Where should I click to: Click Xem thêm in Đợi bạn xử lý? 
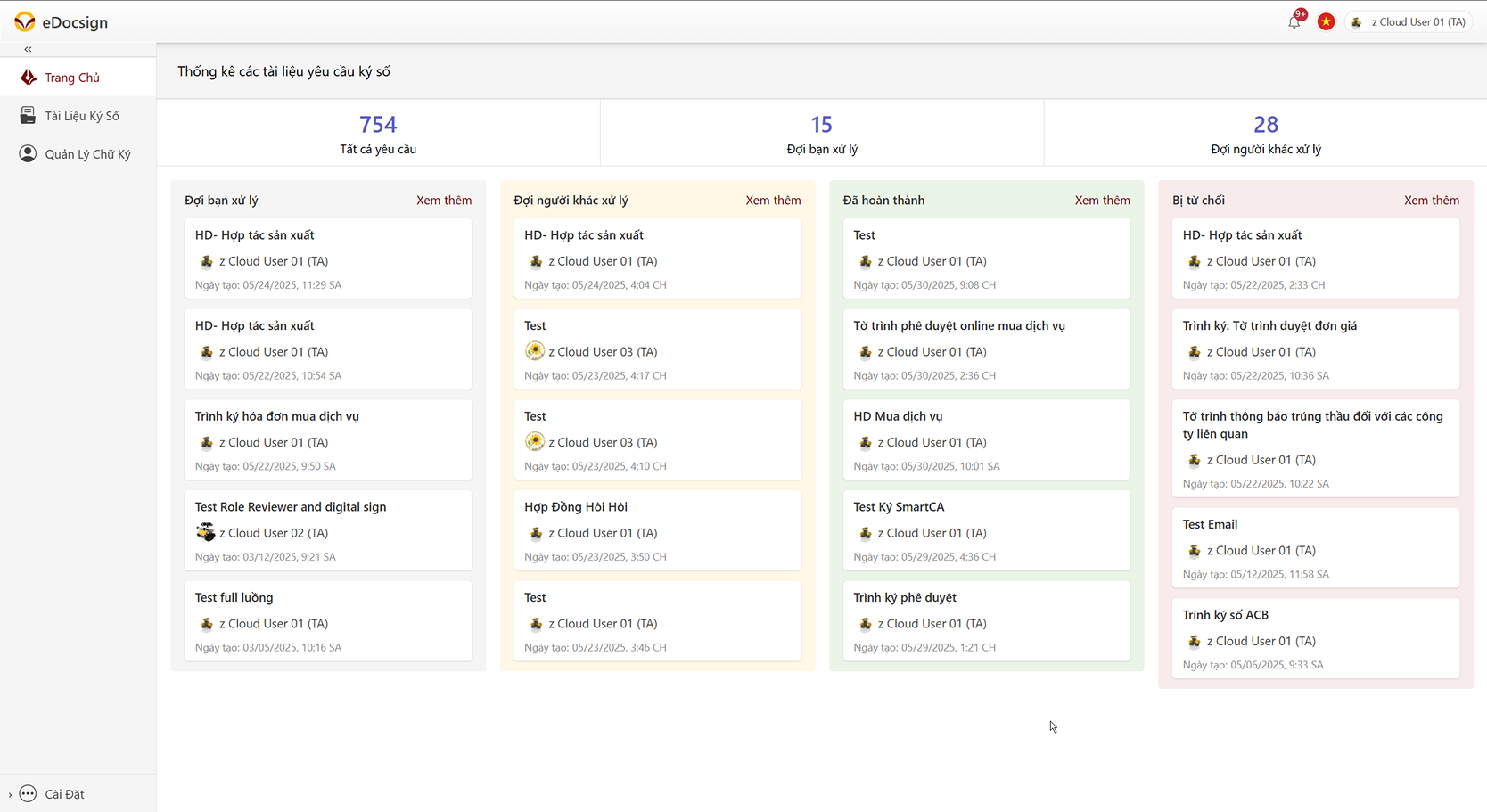pos(443,201)
